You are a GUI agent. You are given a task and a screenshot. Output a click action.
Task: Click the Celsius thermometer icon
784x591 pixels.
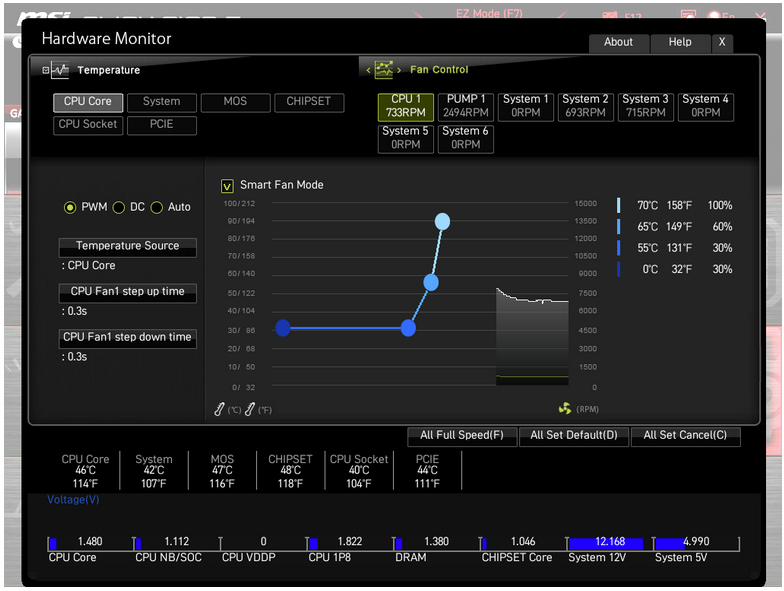point(219,409)
